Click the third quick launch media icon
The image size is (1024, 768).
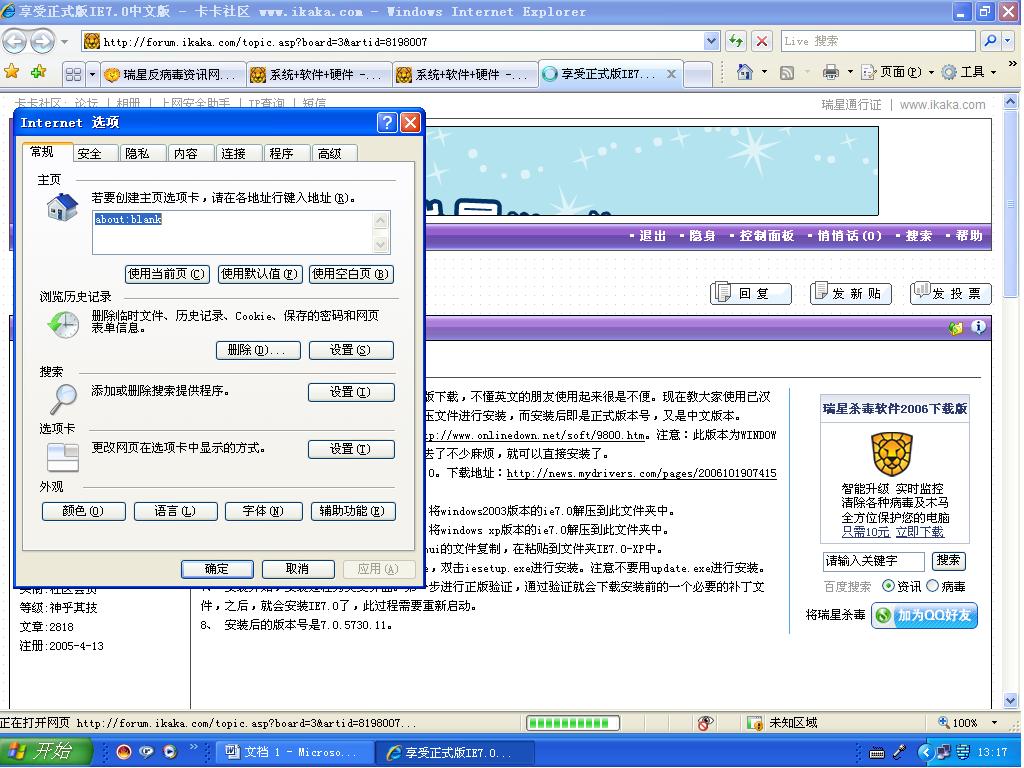[170, 752]
